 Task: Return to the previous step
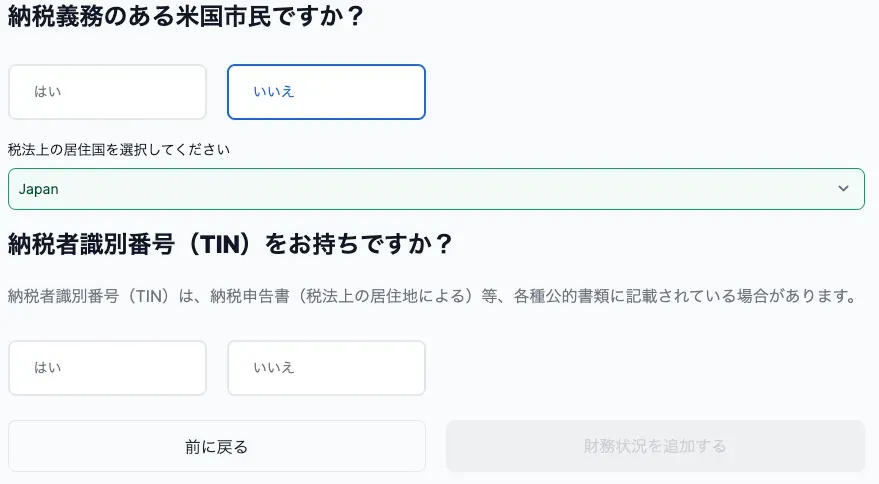coord(217,446)
